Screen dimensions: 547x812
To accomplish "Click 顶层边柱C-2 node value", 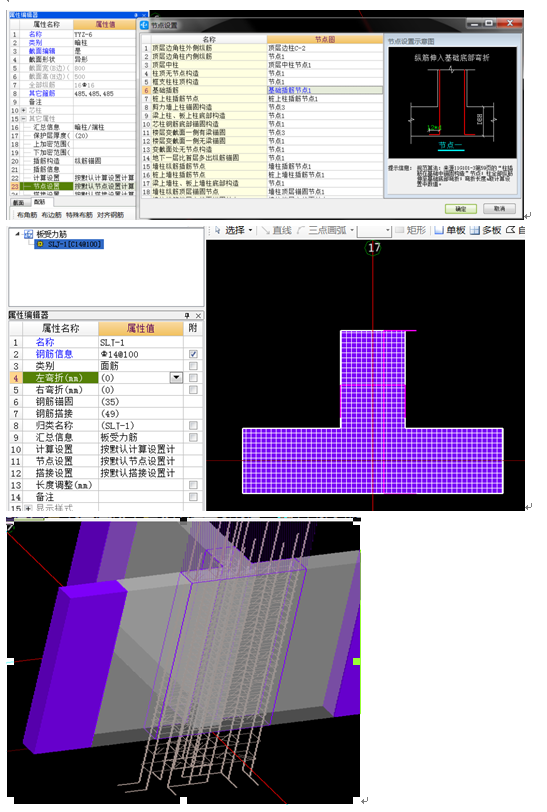I will point(325,48).
